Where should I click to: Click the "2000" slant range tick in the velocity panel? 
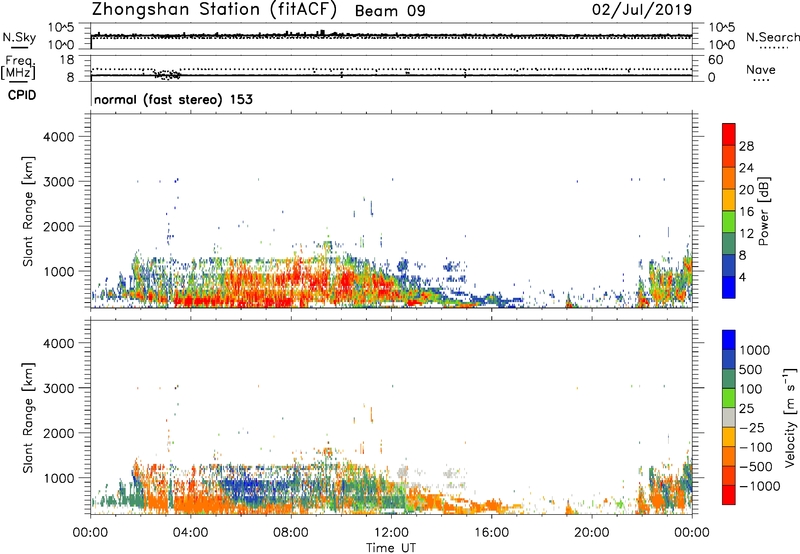point(58,433)
